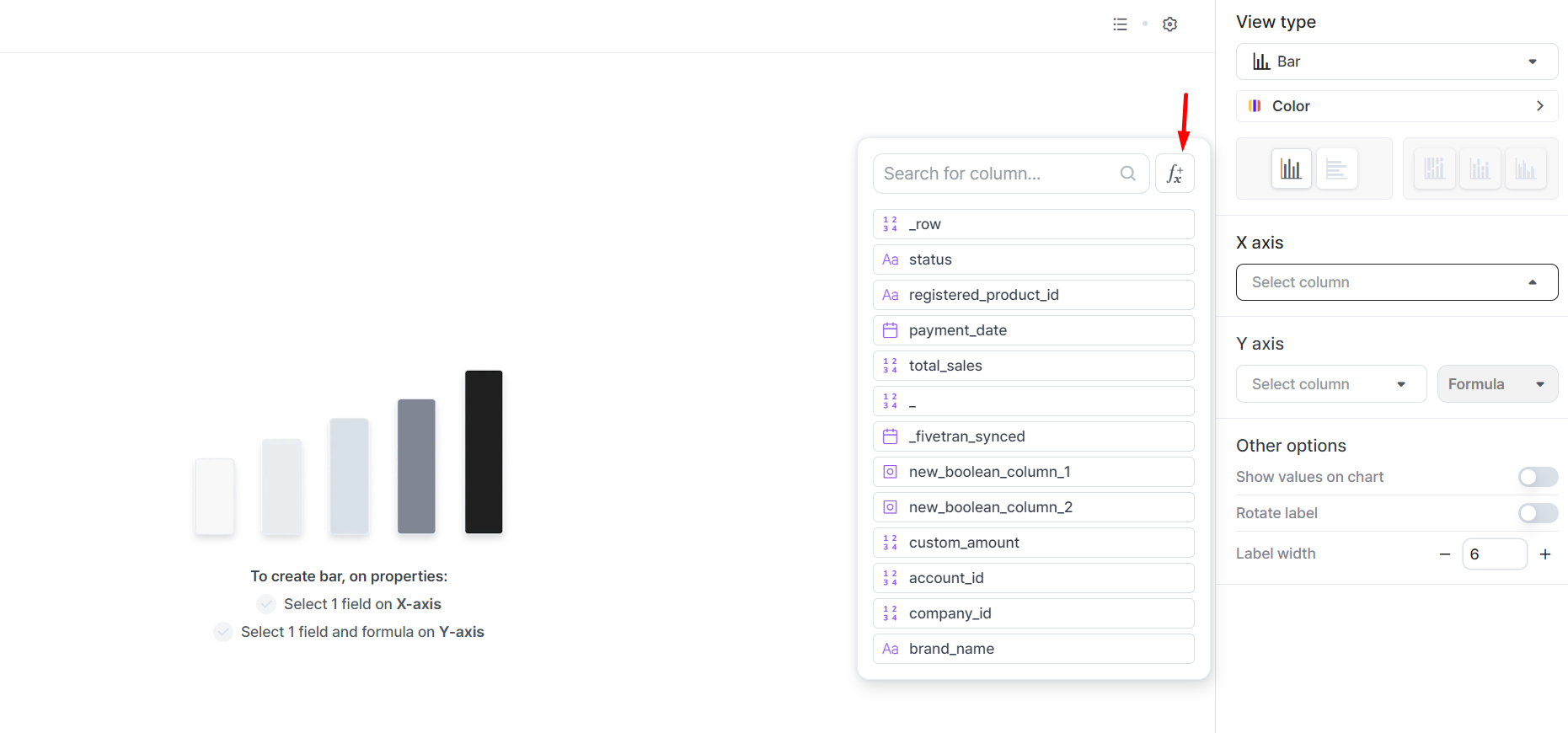Image resolution: width=1568 pixels, height=733 pixels.
Task: Increase label width with plus button
Action: [1545, 554]
